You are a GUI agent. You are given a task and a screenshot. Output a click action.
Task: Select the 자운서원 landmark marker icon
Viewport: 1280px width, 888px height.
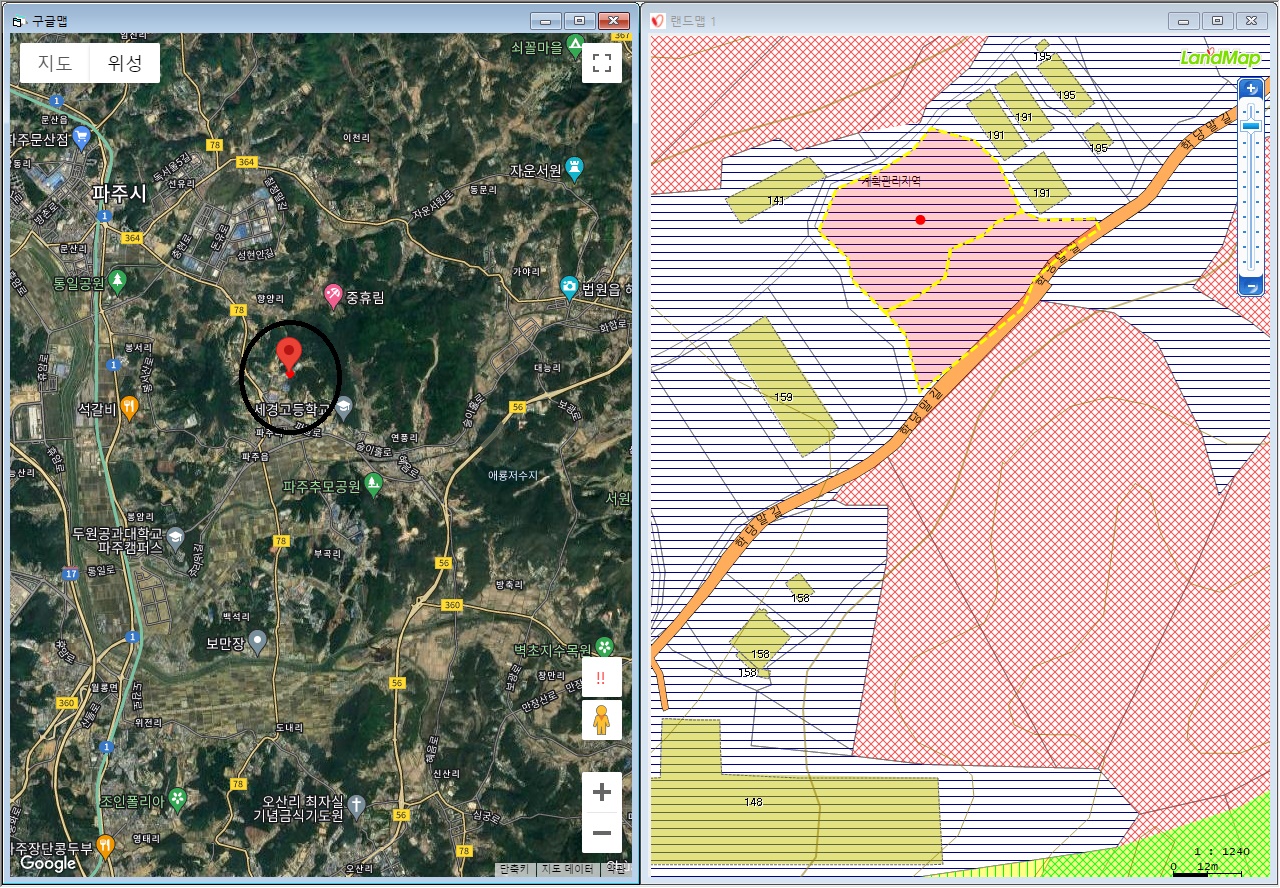575,166
